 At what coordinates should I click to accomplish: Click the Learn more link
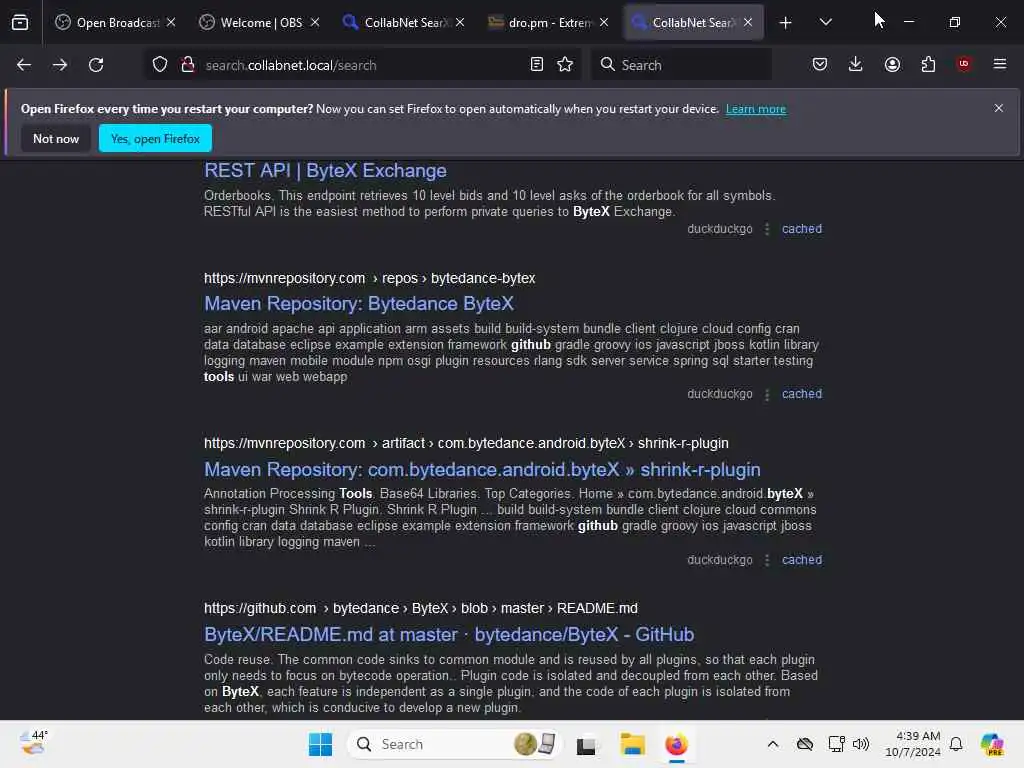756,109
